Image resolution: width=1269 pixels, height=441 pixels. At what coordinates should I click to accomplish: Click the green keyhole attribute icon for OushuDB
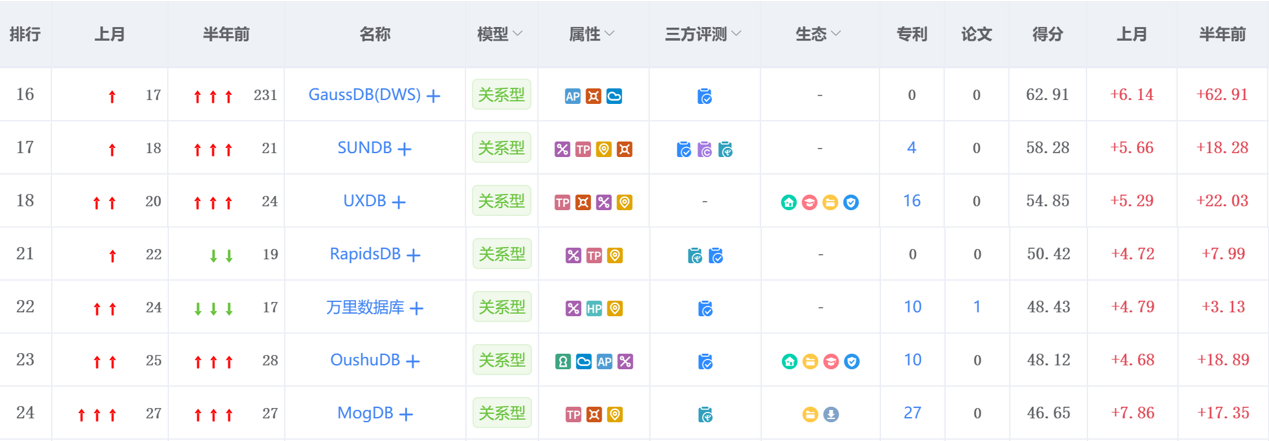[563, 361]
